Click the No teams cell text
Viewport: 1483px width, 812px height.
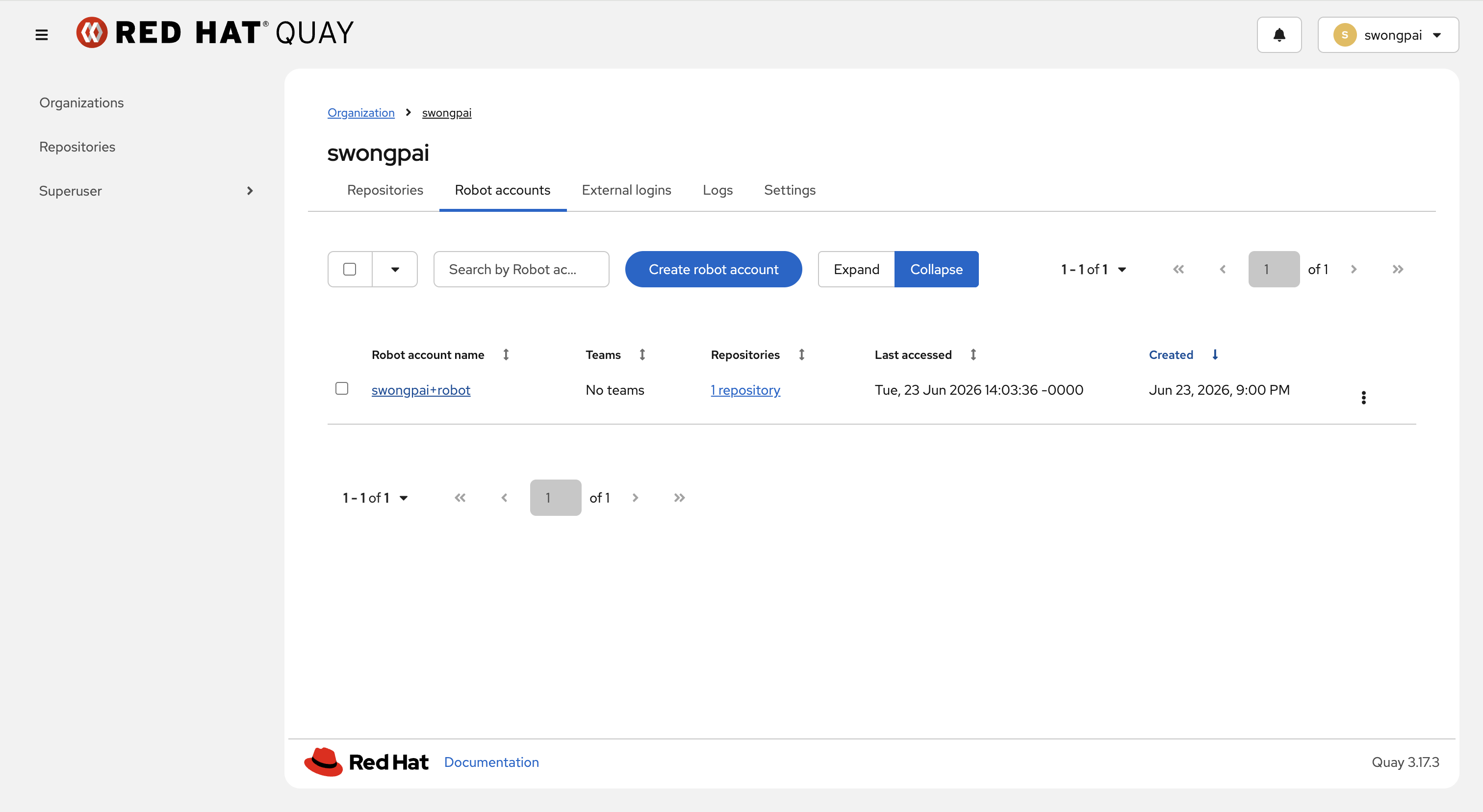(614, 390)
